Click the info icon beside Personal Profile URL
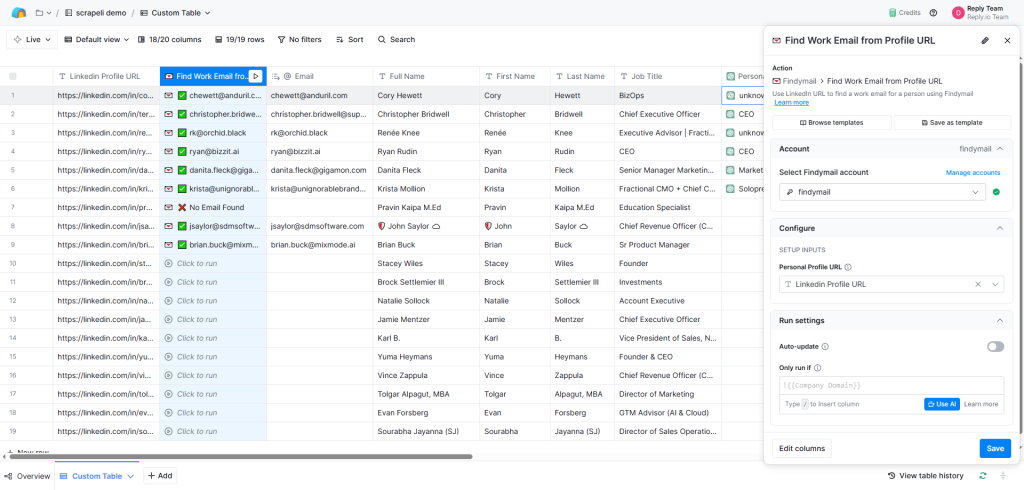The height and width of the screenshot is (490, 1024). tap(848, 267)
